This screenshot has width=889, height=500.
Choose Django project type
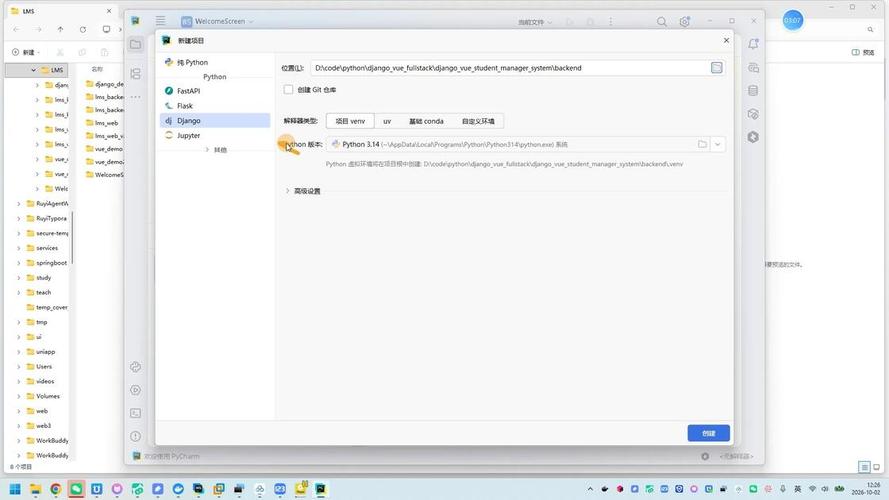coord(215,121)
